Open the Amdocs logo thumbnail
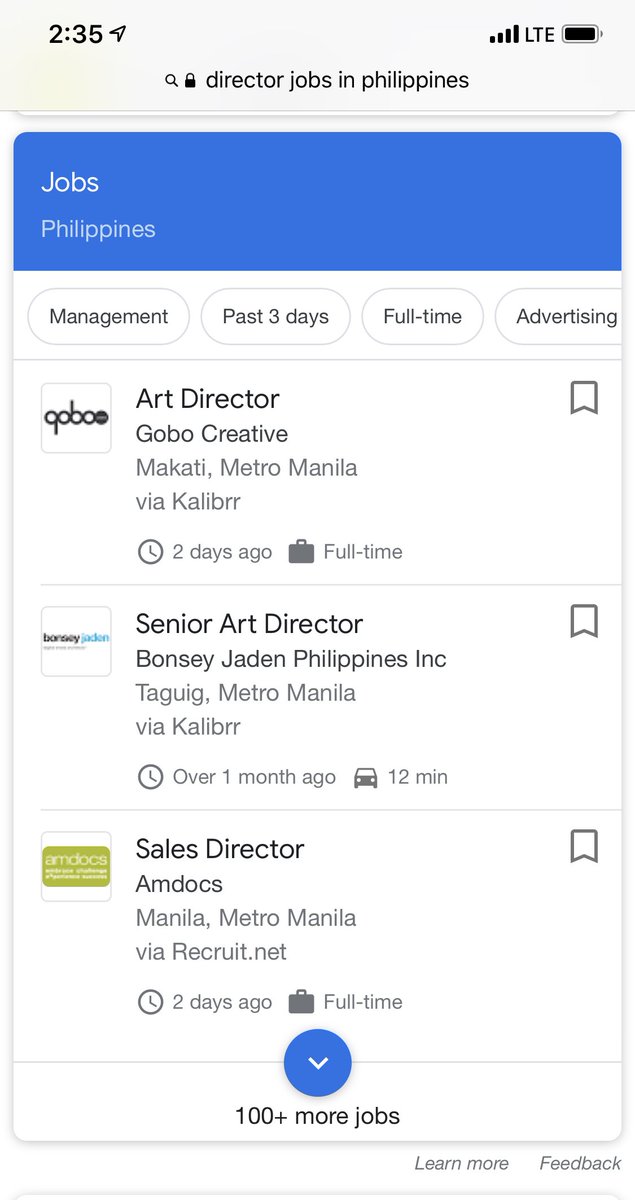Image resolution: width=635 pixels, height=1200 pixels. [76, 866]
